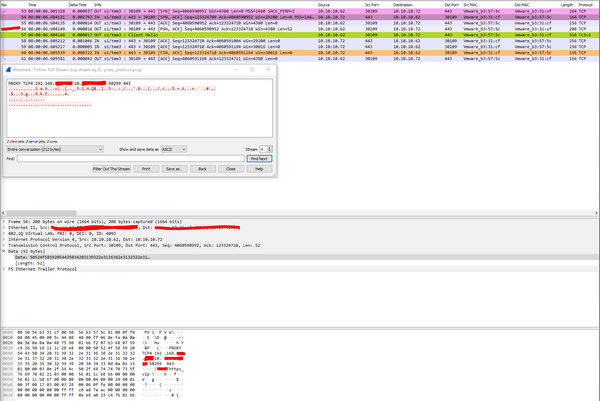Screen dimensions: 600x401
Task: Click the Save as… button
Action: 174,169
